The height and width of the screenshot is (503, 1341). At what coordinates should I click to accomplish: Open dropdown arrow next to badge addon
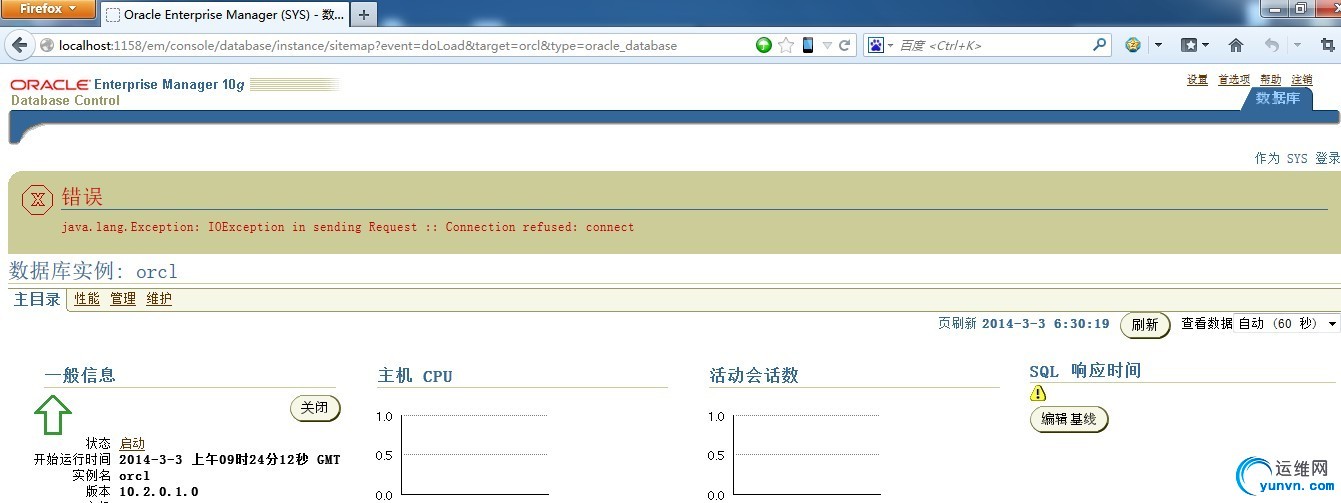[x=1158, y=46]
